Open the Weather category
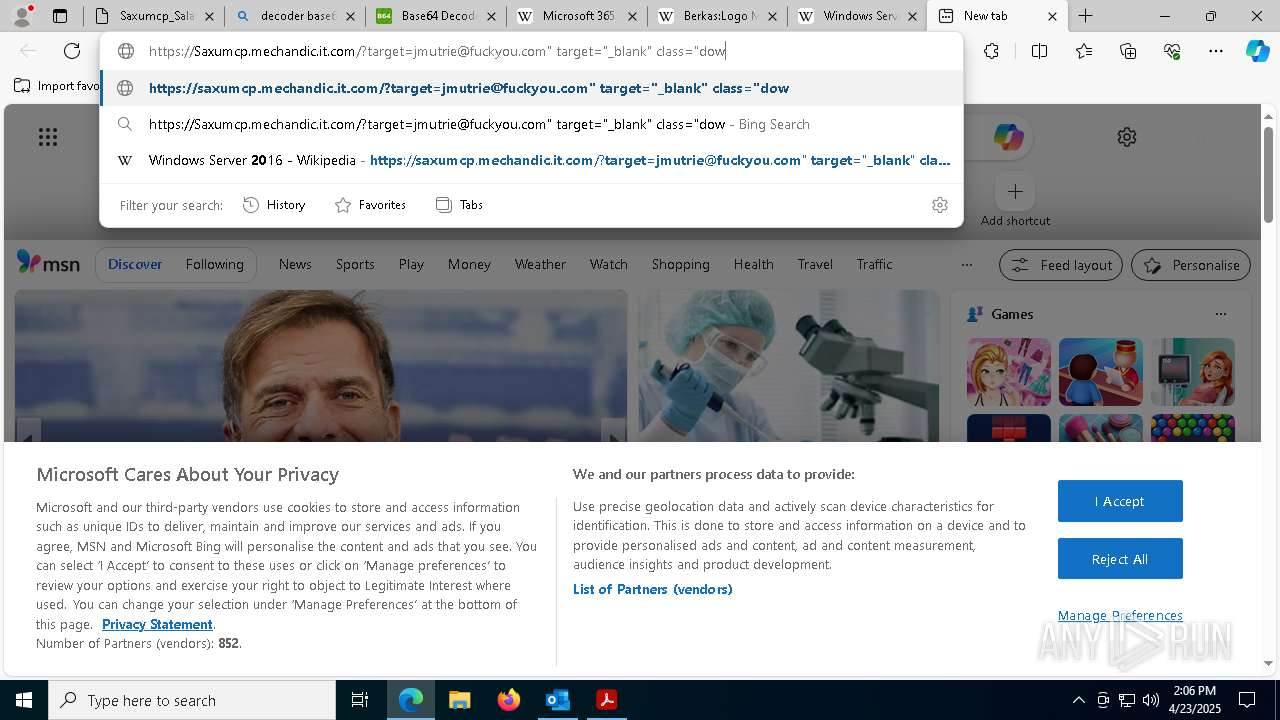1280x720 pixels. point(540,264)
